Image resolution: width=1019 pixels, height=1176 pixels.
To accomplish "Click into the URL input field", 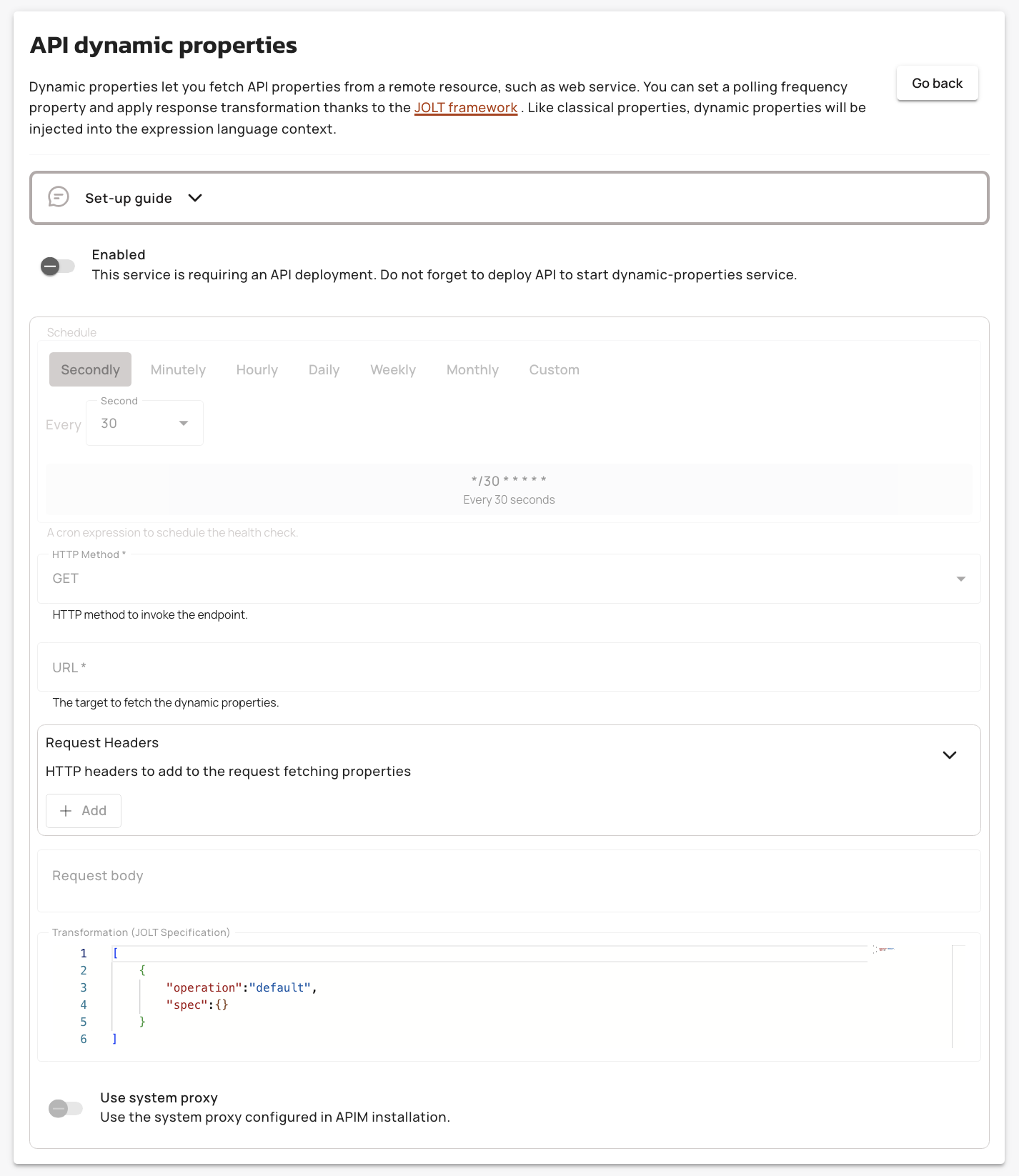I will tap(508, 667).
